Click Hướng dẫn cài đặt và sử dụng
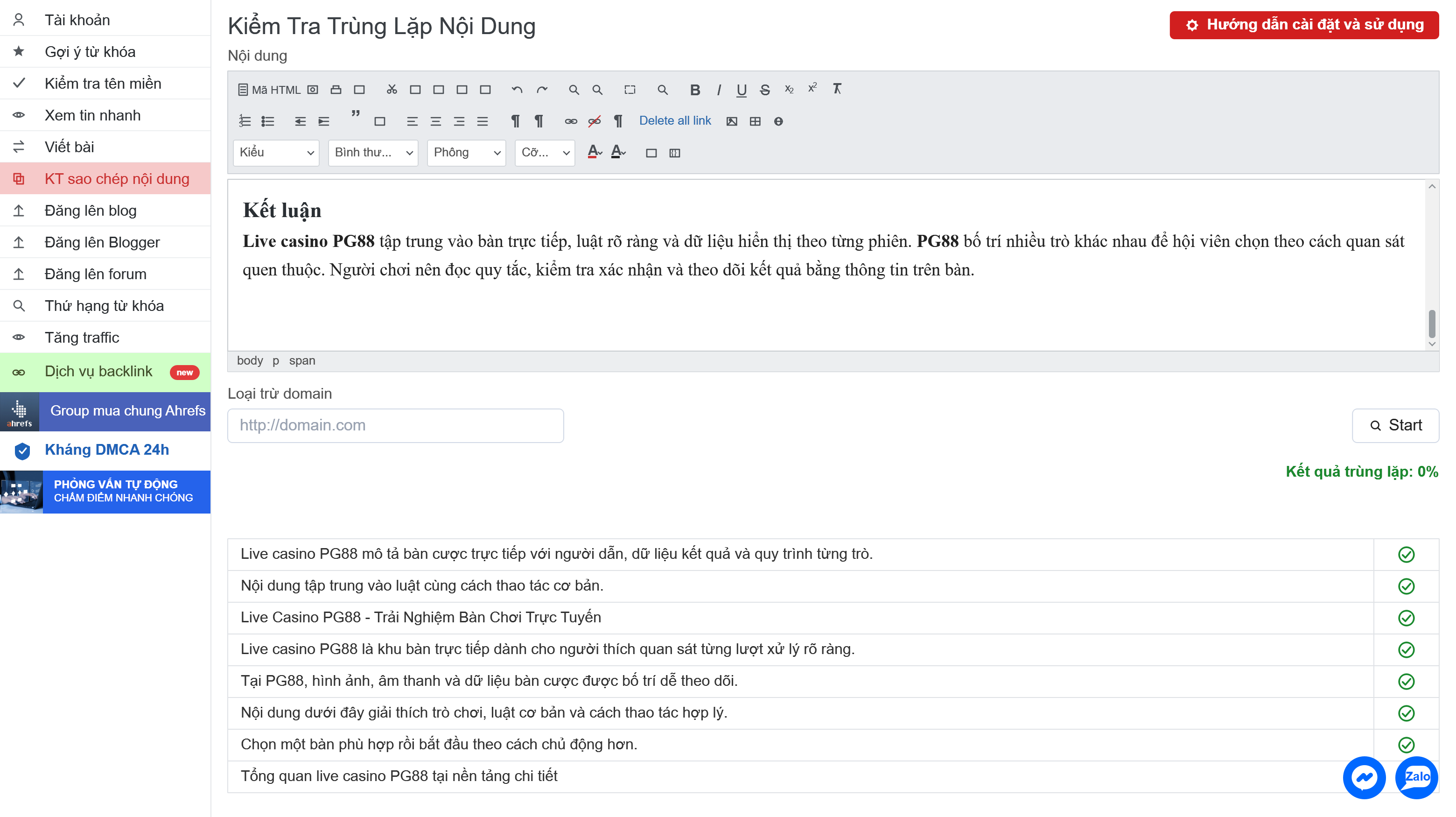This screenshot has height=817, width=1456. [1303, 25]
